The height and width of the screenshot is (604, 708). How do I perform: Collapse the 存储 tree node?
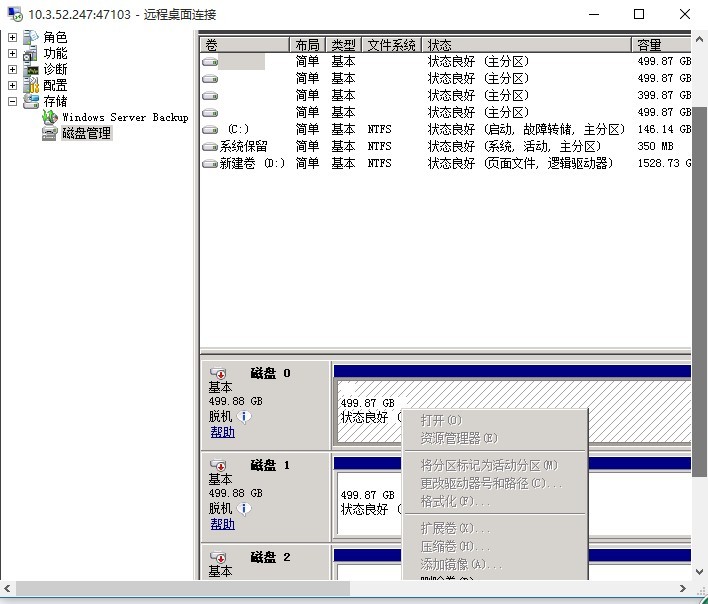click(x=13, y=101)
